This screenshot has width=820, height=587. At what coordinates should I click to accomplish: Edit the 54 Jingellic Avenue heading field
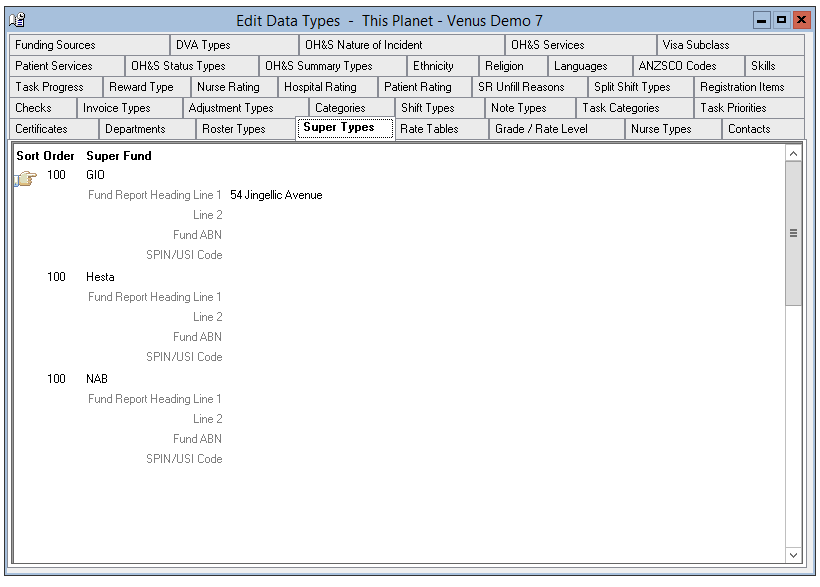click(x=276, y=195)
